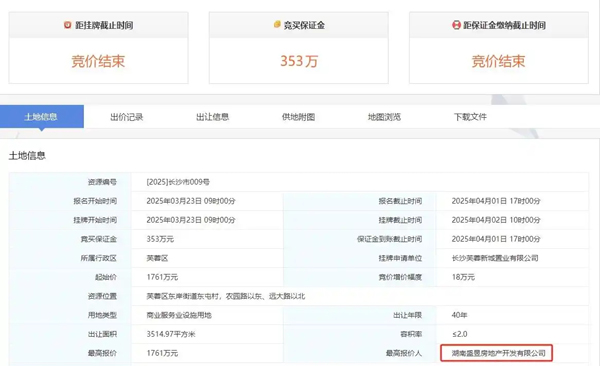Viewport: 600px width, 366px height.
Task: Click the 资源位置 address value
Action: tap(226, 296)
